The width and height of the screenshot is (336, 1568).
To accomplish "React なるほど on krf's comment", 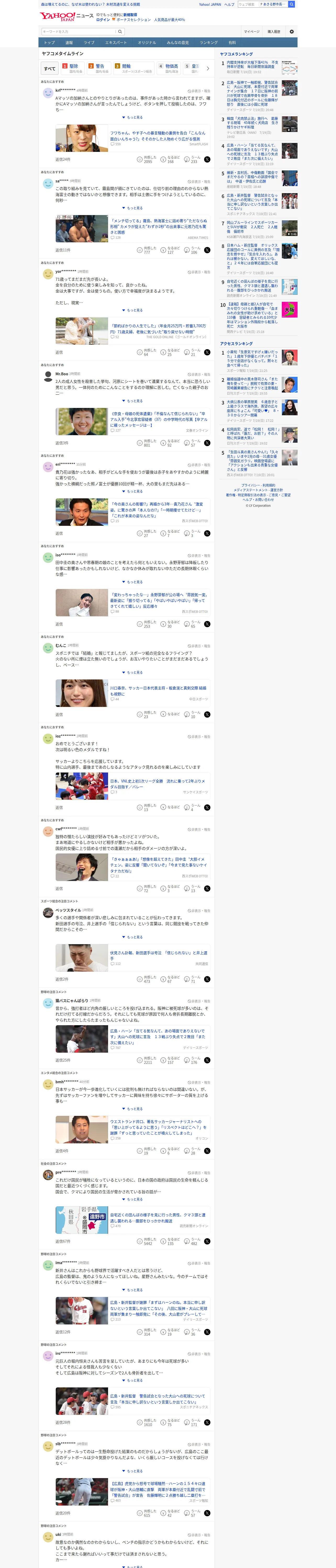I will point(170,159).
